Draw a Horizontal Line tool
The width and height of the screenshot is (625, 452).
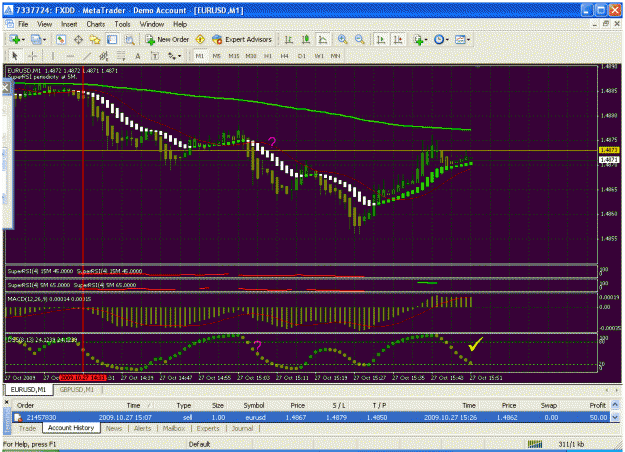click(70, 56)
